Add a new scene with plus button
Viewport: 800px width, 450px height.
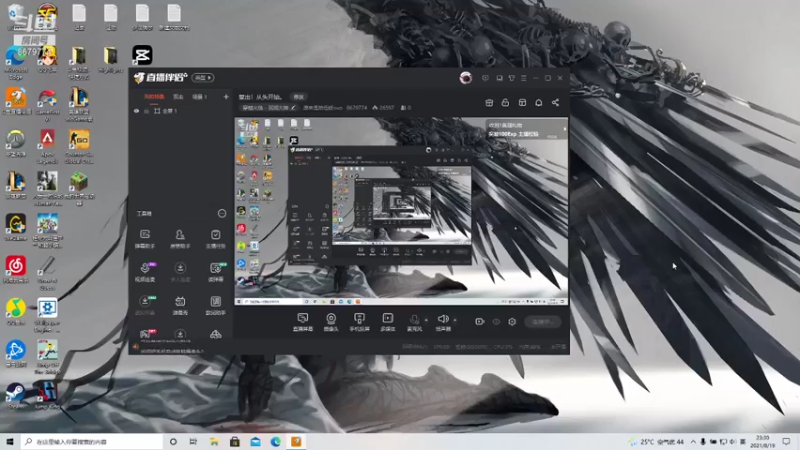point(226,97)
